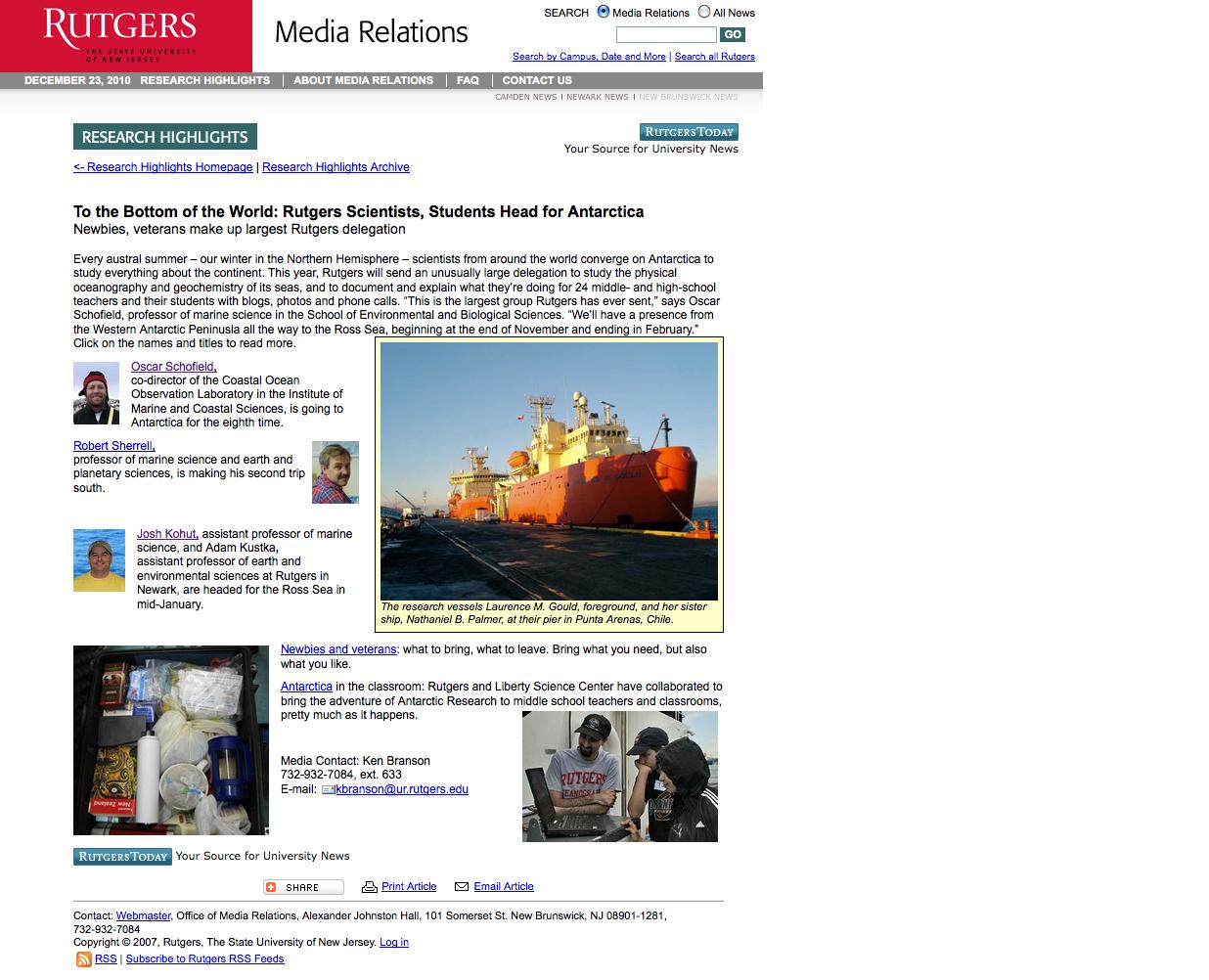The image size is (1209, 980).
Task: Click the Share button
Action: click(x=303, y=887)
